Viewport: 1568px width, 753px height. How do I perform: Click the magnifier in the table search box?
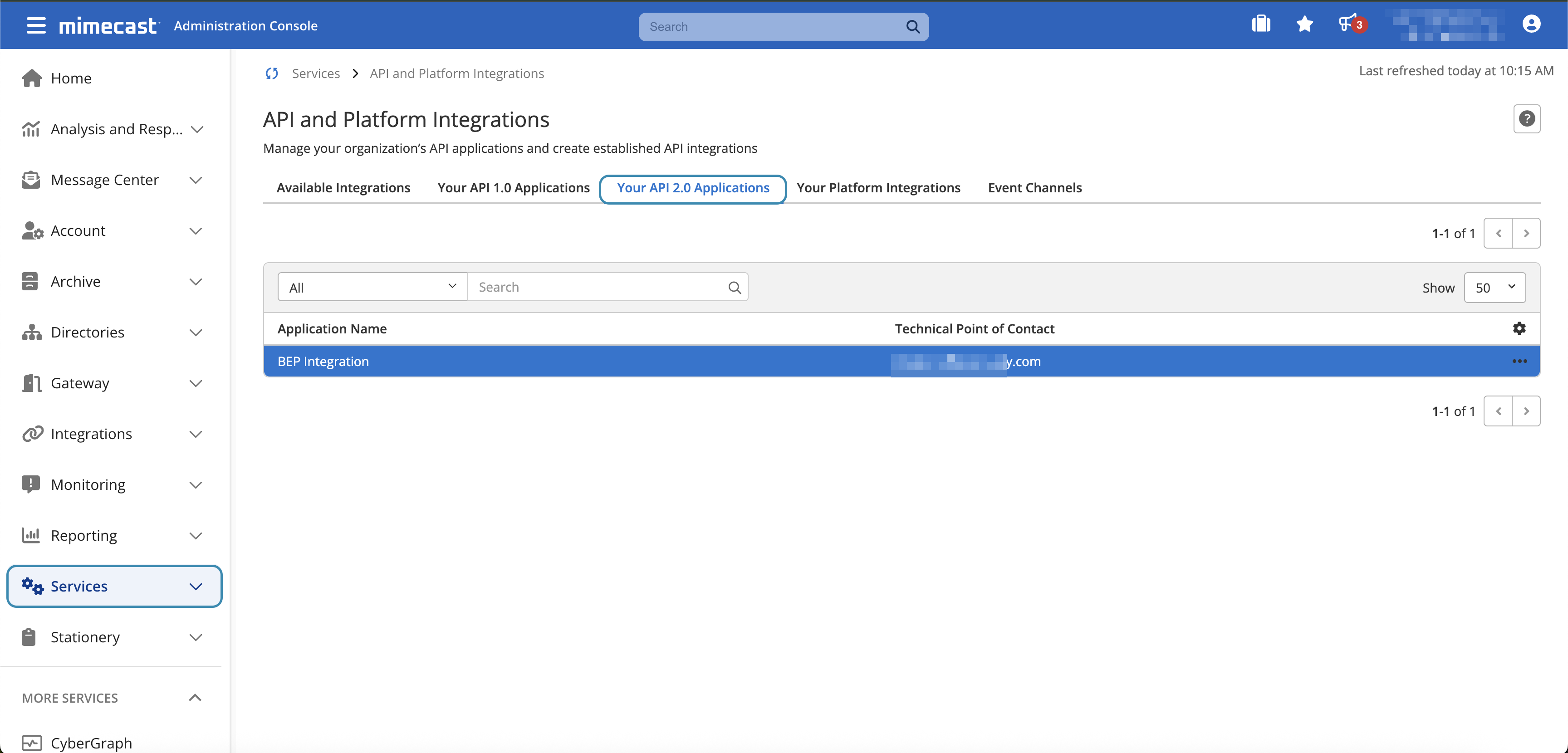point(734,287)
